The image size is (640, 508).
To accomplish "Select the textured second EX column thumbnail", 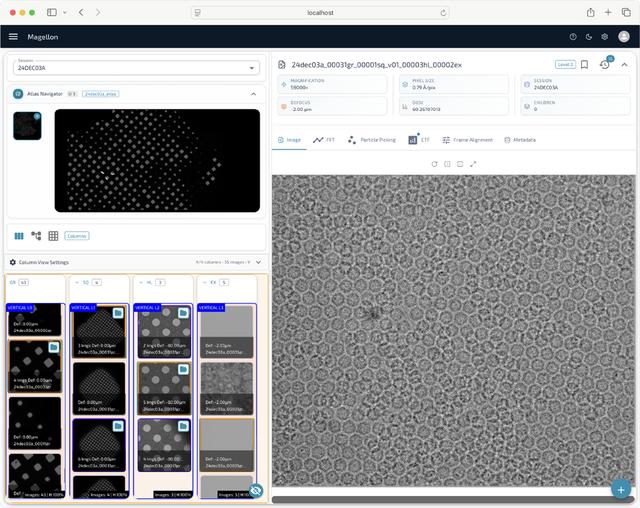I will [227, 388].
